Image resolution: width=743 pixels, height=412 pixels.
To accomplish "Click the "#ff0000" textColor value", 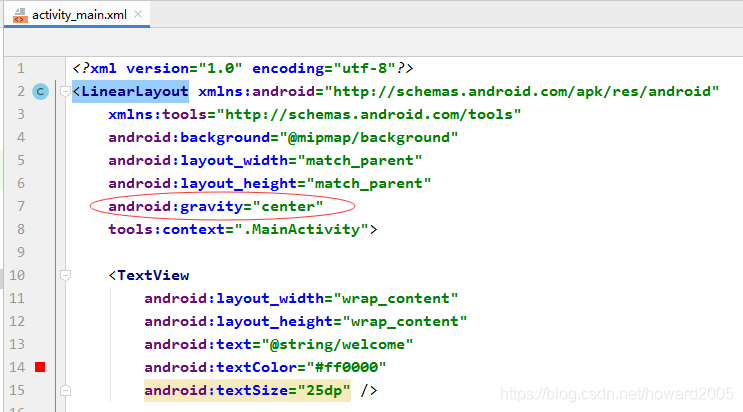I will pos(346,367).
